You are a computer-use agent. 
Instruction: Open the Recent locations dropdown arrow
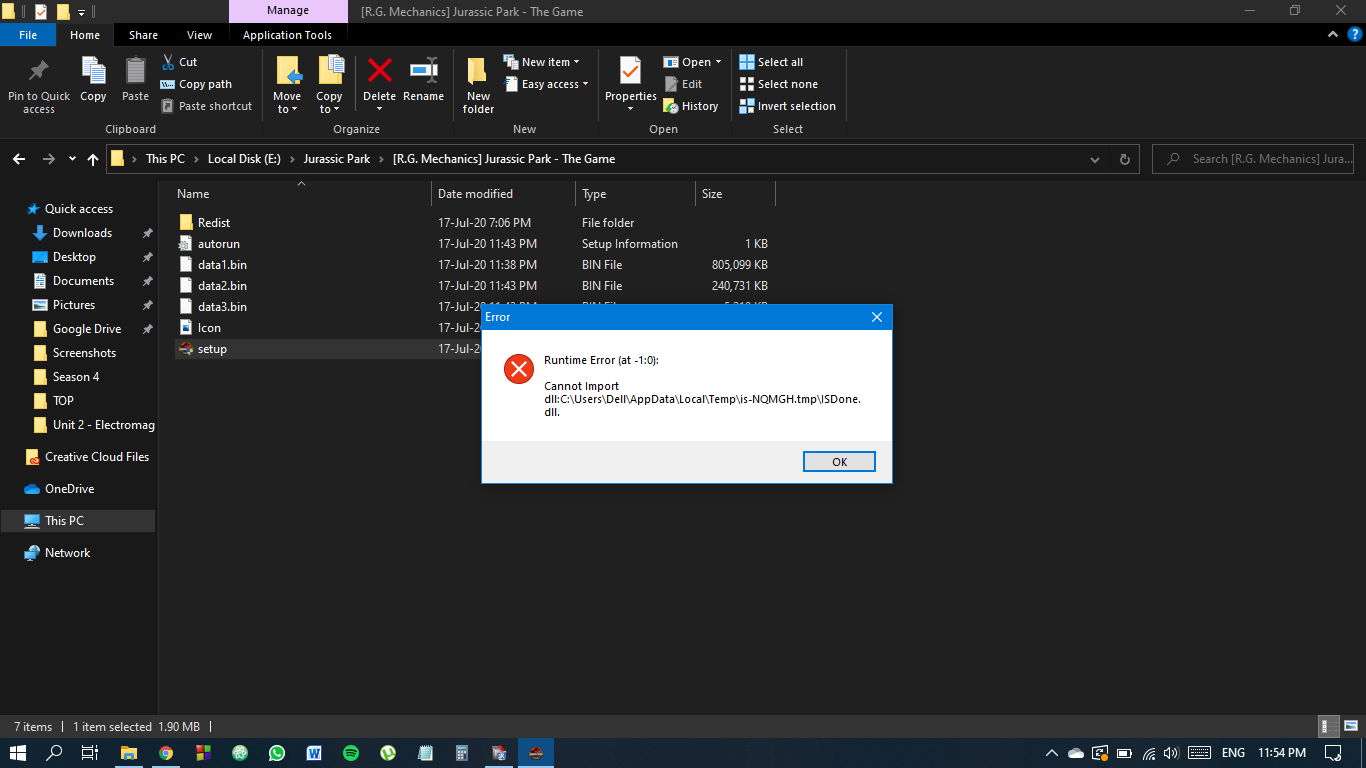(x=72, y=159)
